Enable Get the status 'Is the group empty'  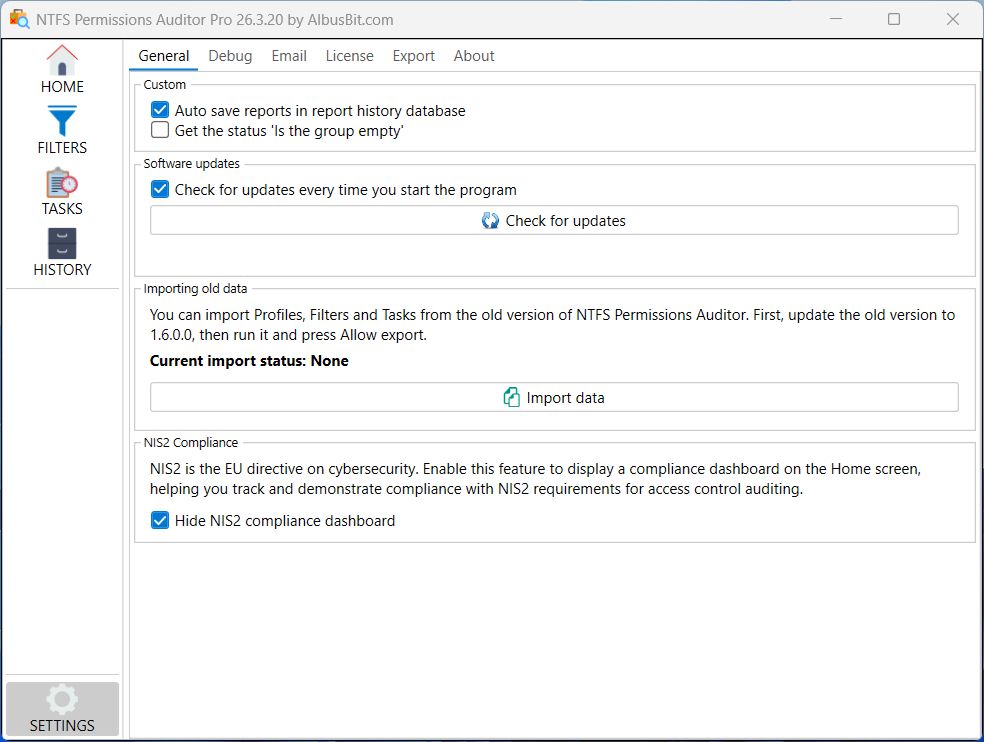click(x=160, y=130)
